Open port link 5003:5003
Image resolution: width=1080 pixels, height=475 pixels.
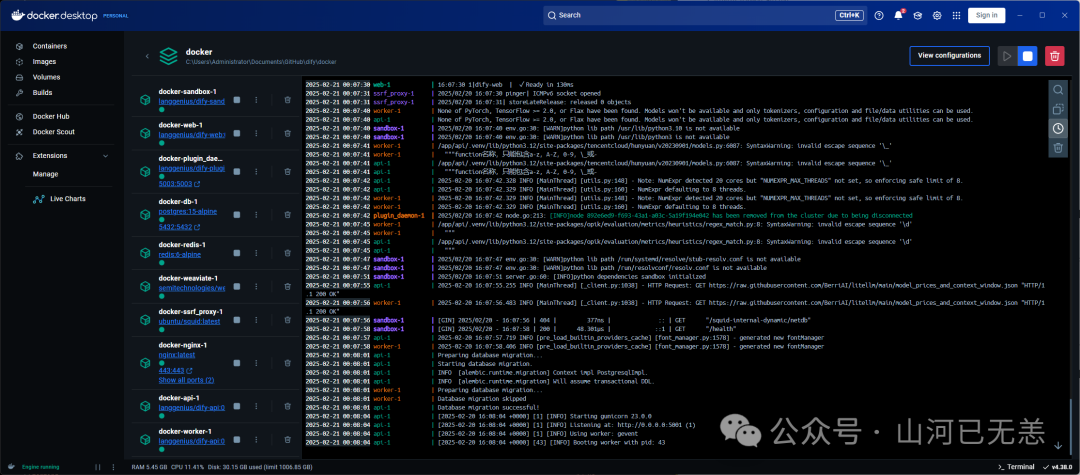pyautogui.click(x=179, y=184)
